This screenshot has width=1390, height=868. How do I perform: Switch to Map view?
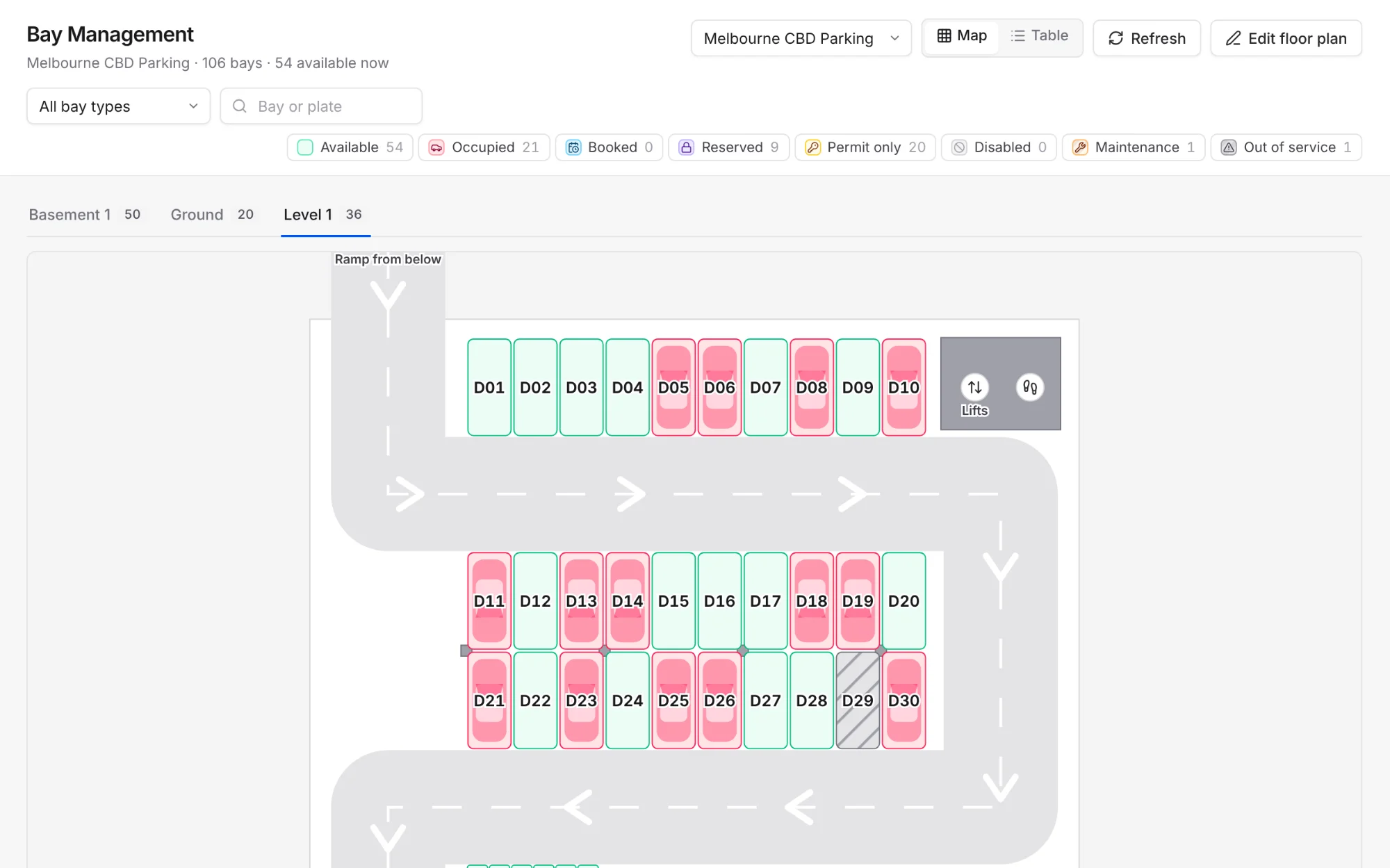click(962, 36)
